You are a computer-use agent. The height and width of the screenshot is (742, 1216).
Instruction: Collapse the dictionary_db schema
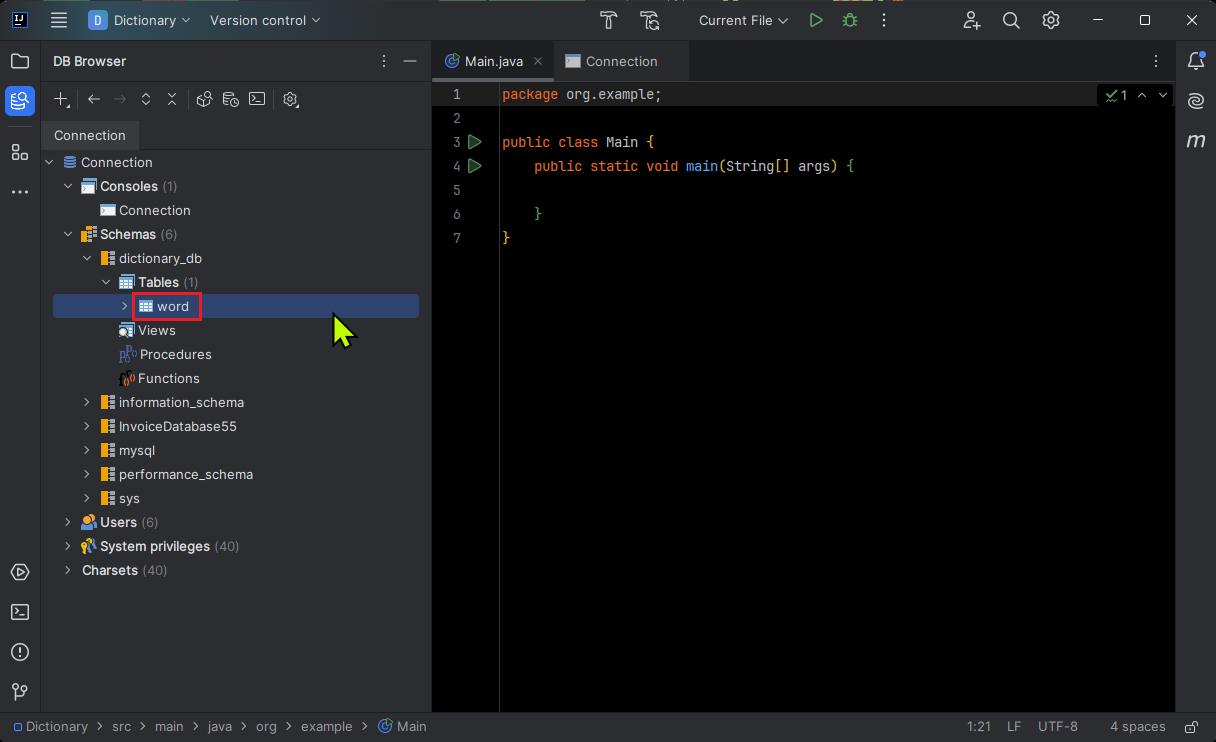click(87, 258)
